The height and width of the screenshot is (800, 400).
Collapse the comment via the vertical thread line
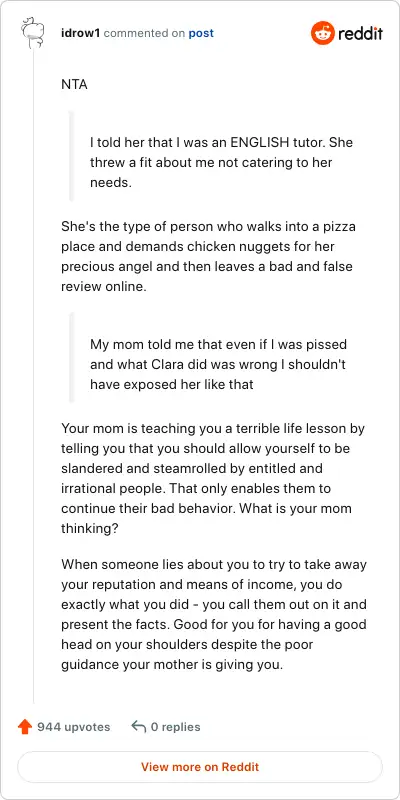pos(34,376)
